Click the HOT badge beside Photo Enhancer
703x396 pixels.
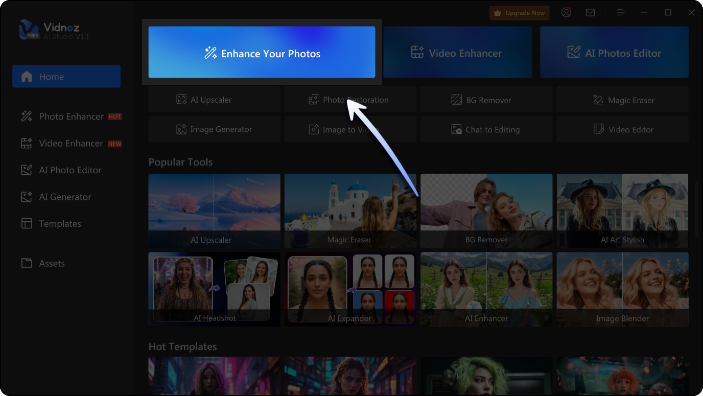click(x=115, y=117)
